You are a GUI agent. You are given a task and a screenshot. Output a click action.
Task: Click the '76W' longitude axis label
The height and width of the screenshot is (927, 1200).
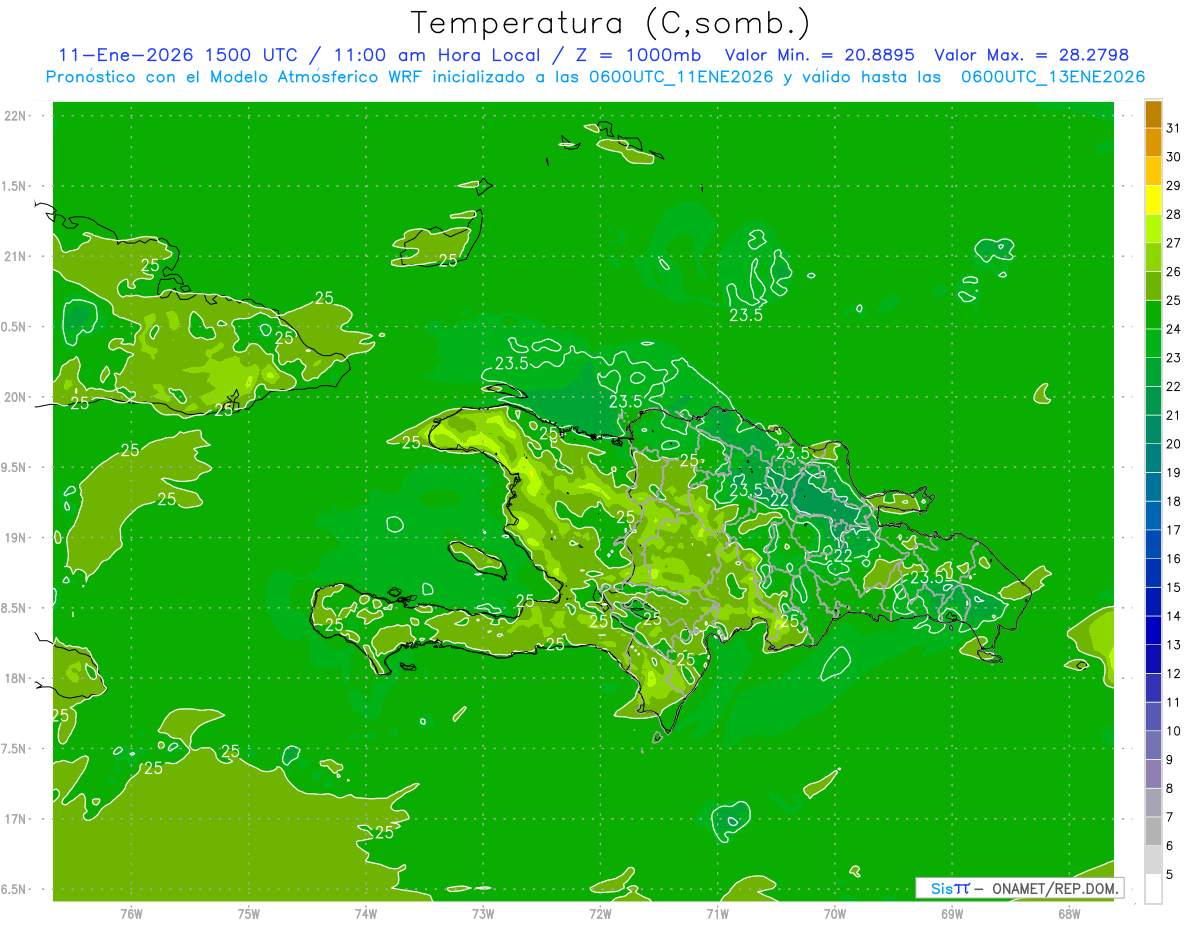click(131, 914)
